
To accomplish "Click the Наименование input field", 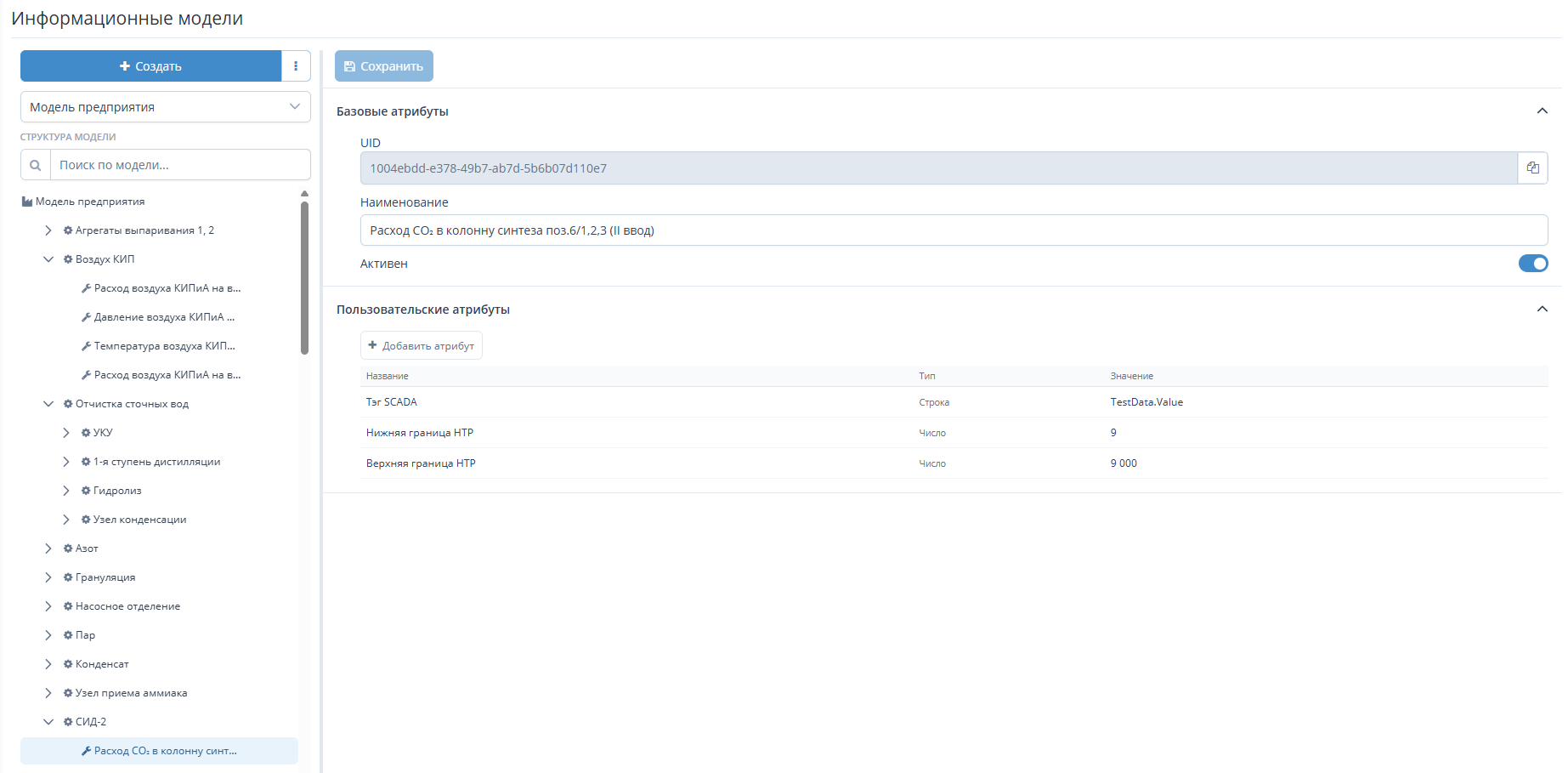I will click(x=954, y=230).
